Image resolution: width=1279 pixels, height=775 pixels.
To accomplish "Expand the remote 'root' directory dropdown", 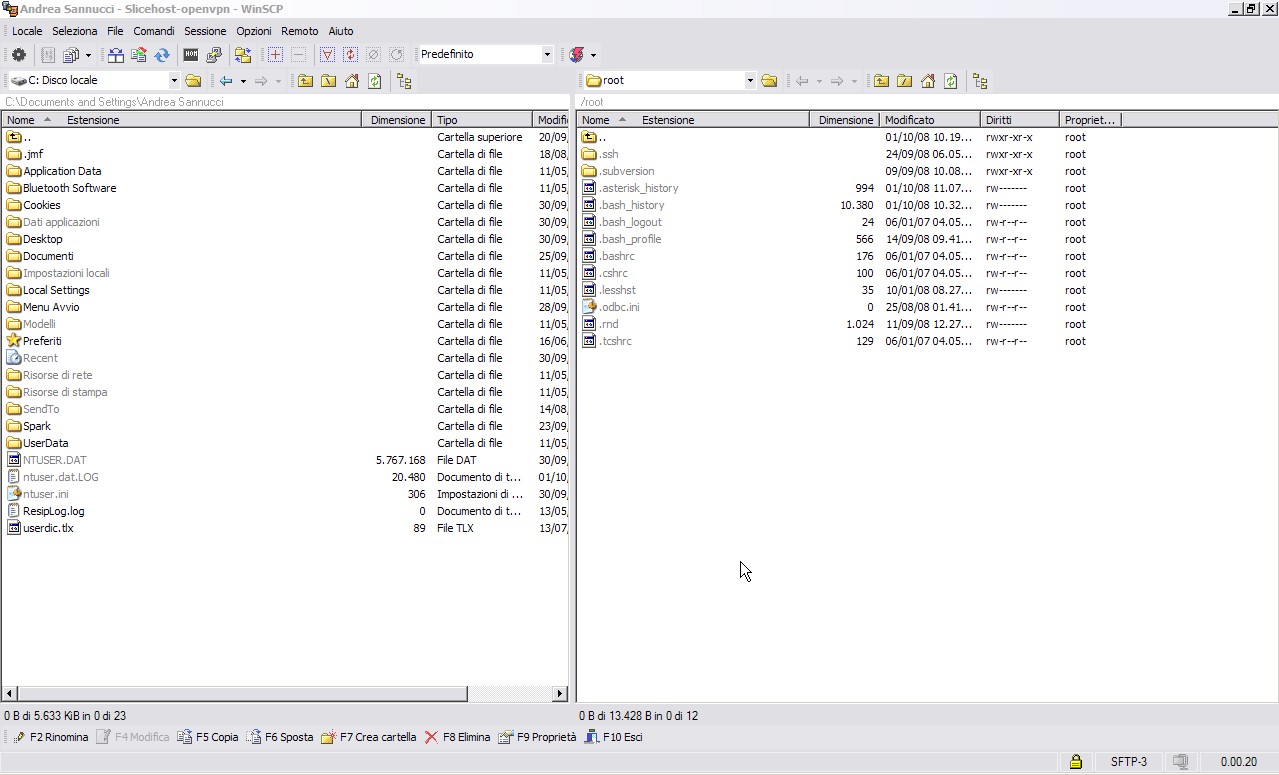I will pyautogui.click(x=749, y=81).
